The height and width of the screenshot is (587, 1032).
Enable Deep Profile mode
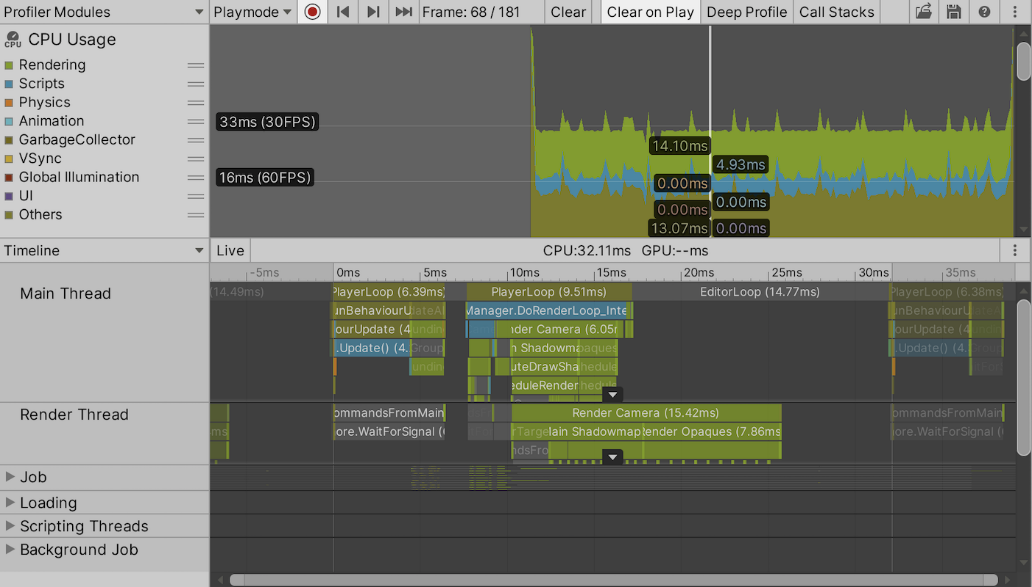coord(746,12)
